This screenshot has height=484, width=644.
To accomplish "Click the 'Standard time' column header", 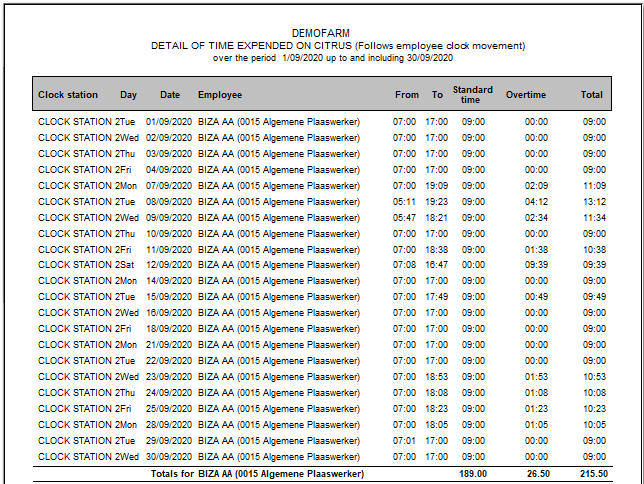I will point(472,95).
